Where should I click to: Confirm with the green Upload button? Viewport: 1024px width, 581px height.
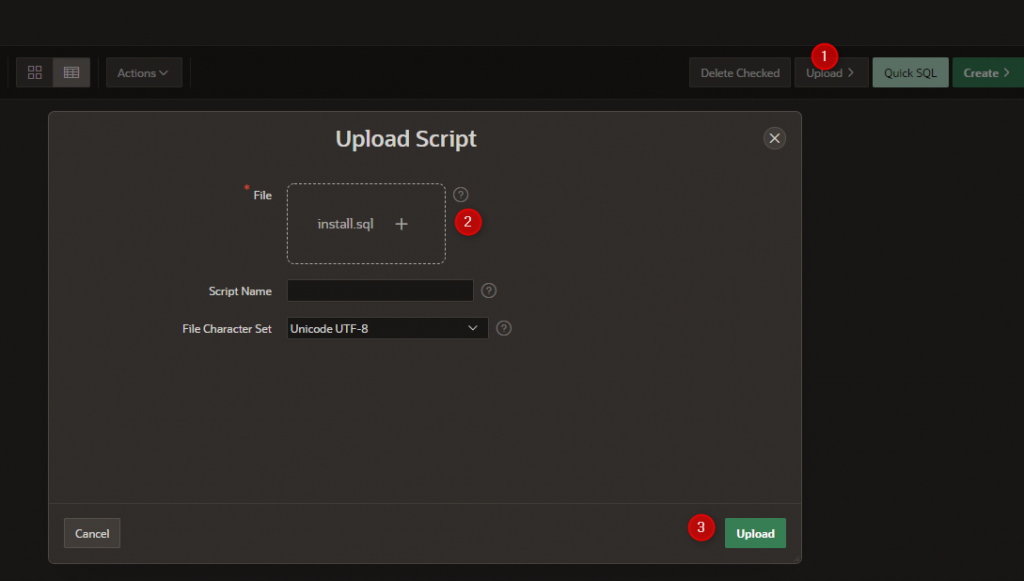(x=755, y=533)
